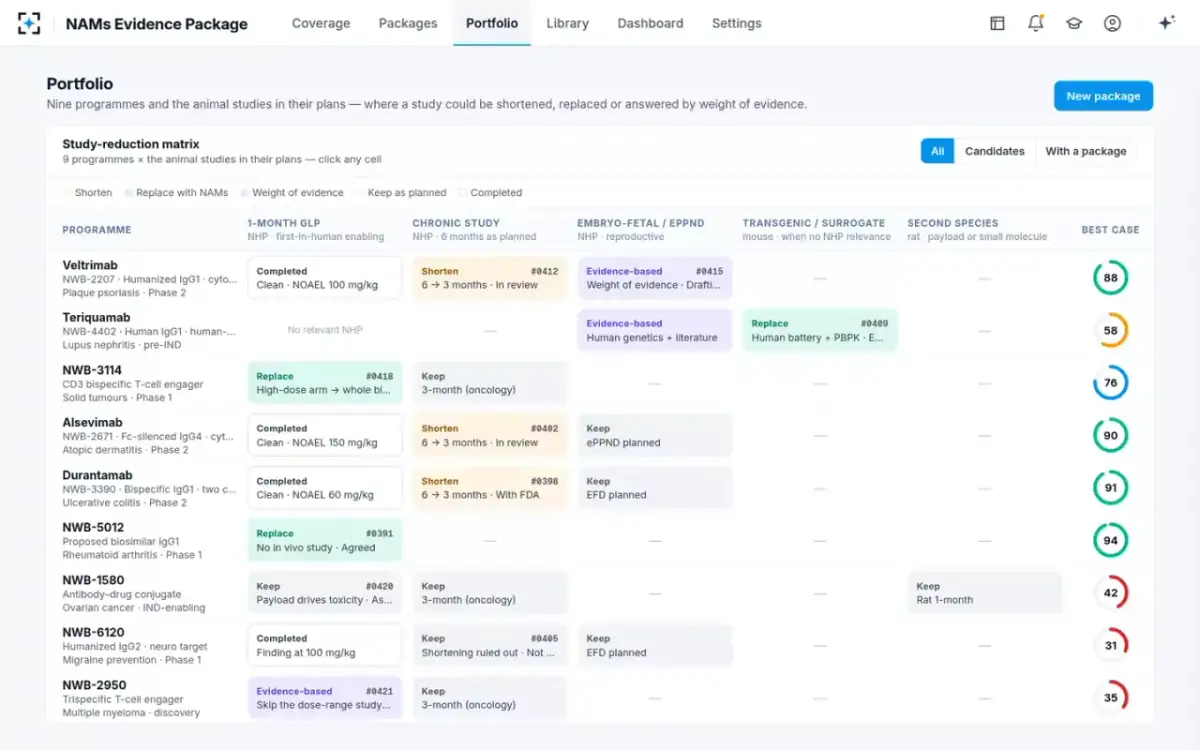Open Veltrimab Evidence-based cell #0415
Viewport: 1200px width, 750px height.
coord(655,278)
